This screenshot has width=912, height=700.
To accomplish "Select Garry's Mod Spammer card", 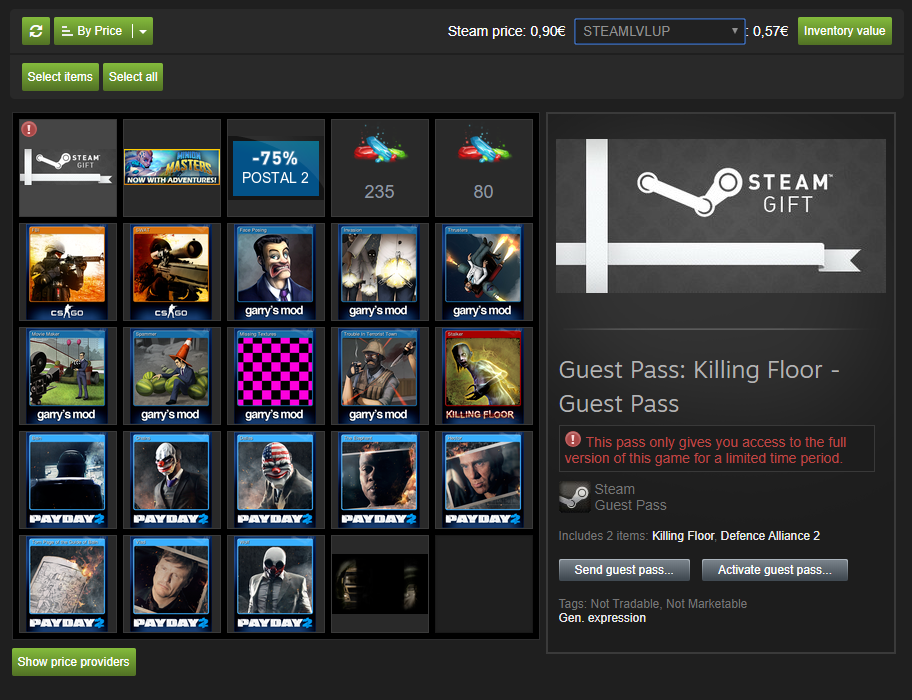I will [172, 376].
